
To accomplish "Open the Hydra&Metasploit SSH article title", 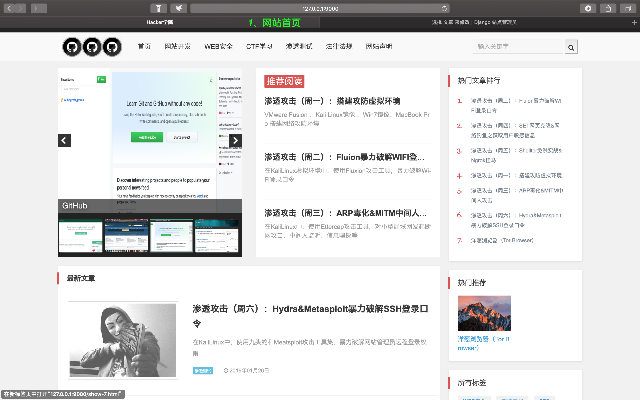I will 311,316.
